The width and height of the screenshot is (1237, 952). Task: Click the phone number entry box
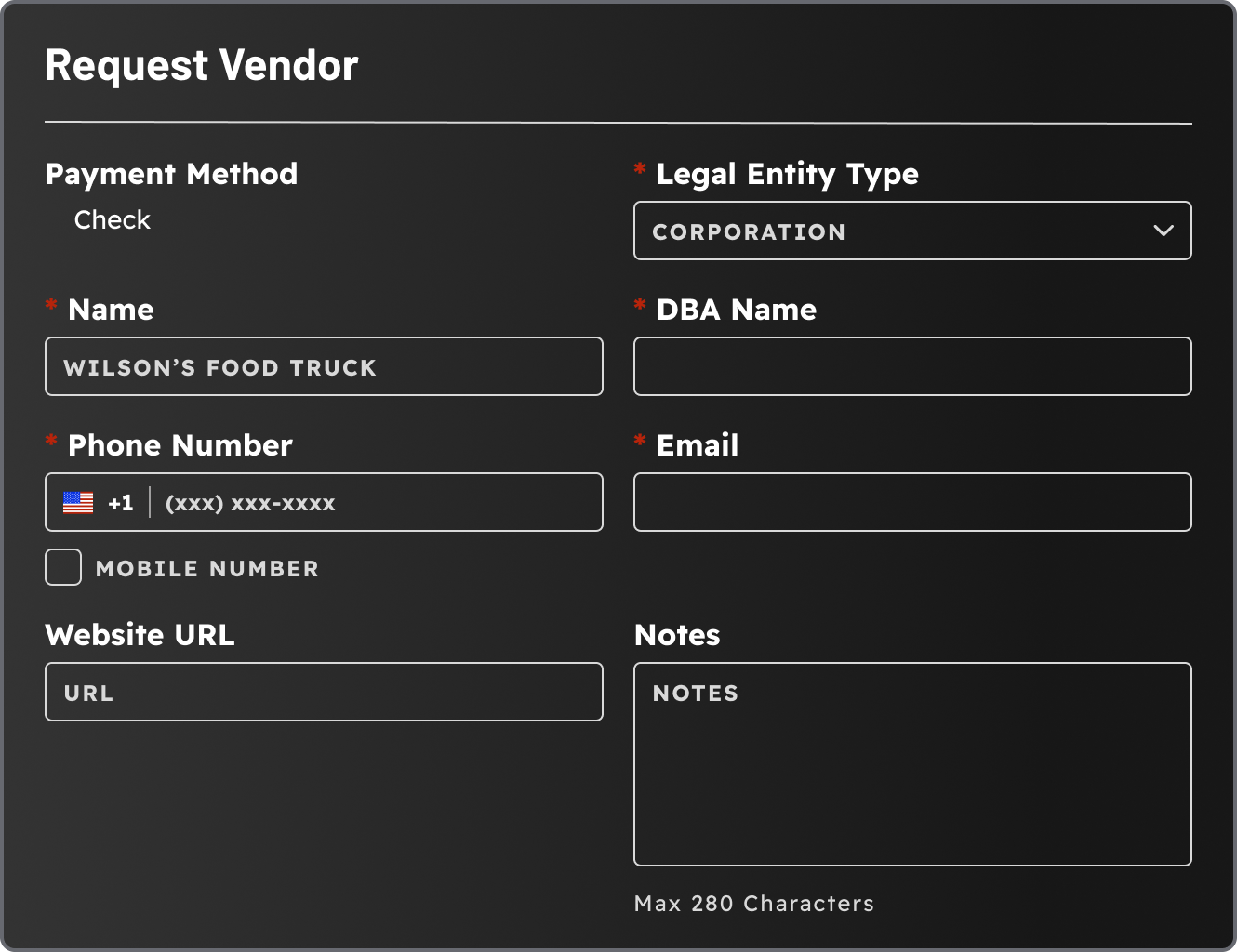372,502
